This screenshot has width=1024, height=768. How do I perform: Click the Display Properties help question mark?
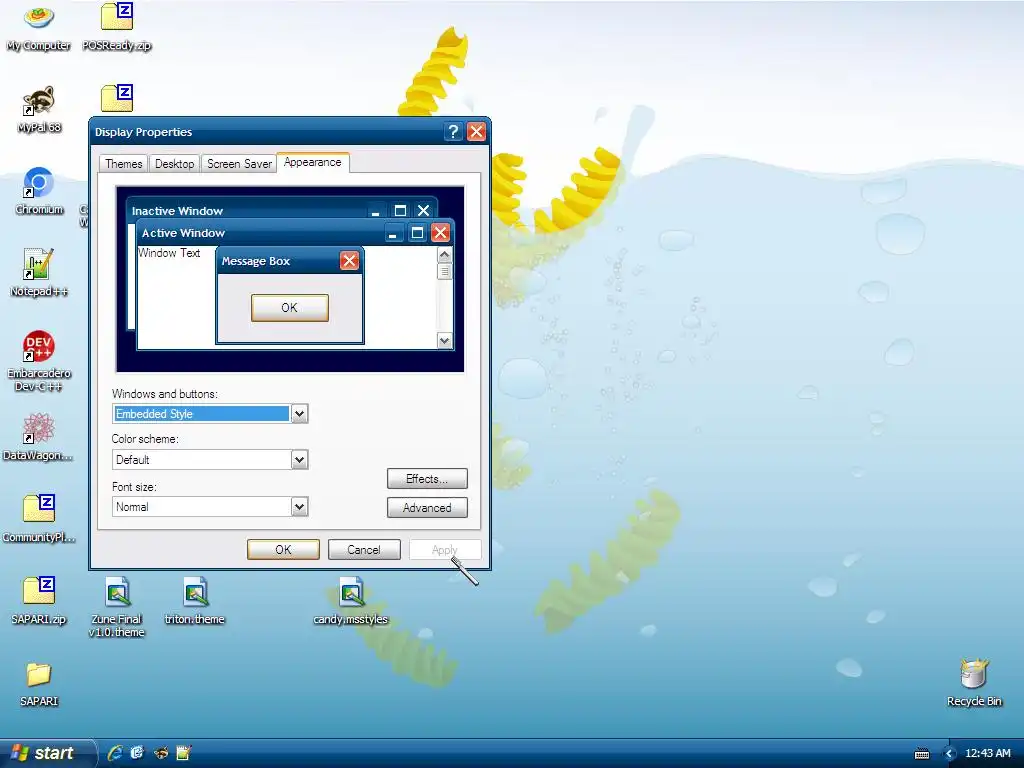point(453,131)
